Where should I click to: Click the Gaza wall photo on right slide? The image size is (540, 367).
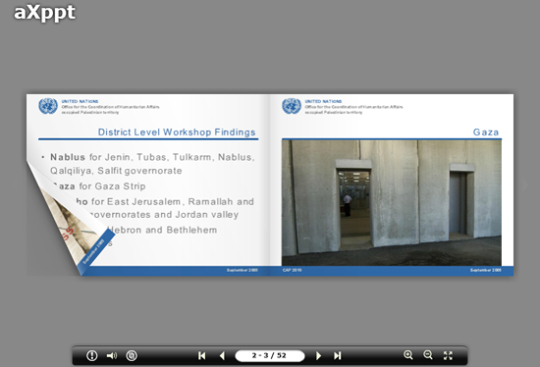pos(392,203)
